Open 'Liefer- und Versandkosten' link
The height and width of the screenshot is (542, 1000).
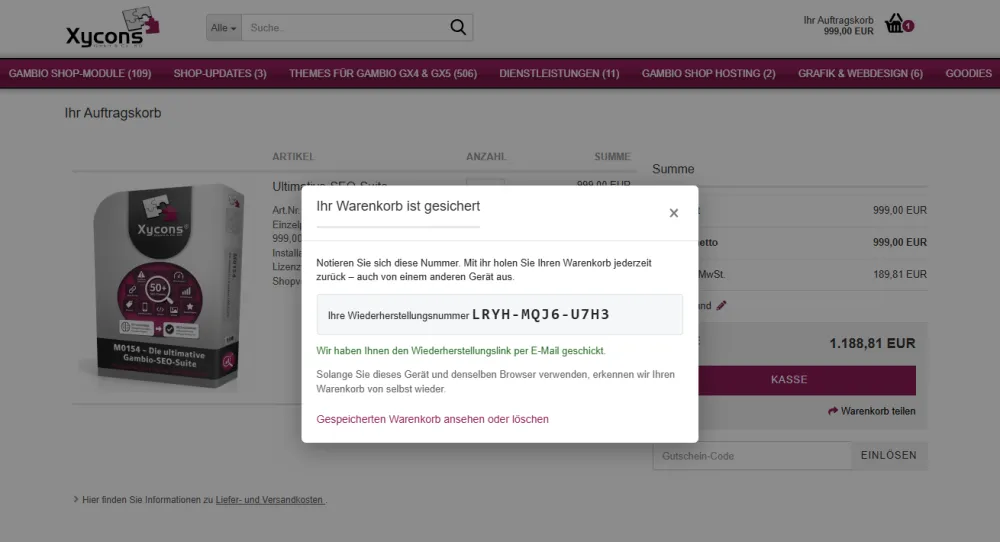coord(270,500)
